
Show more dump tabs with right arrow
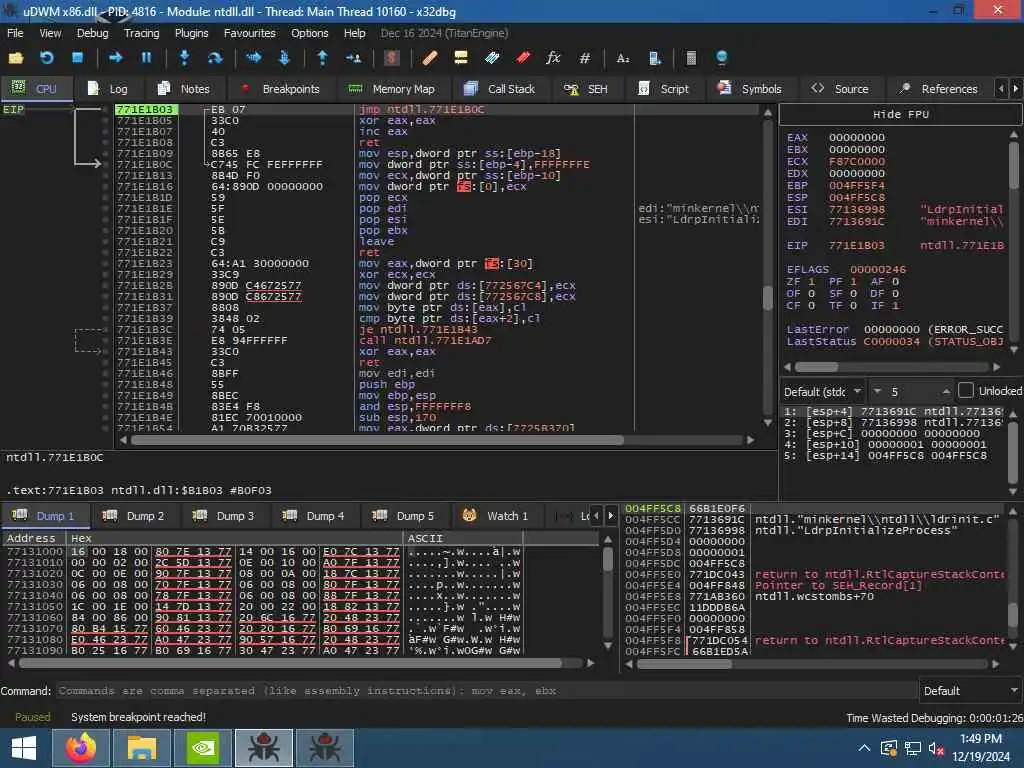tap(611, 516)
